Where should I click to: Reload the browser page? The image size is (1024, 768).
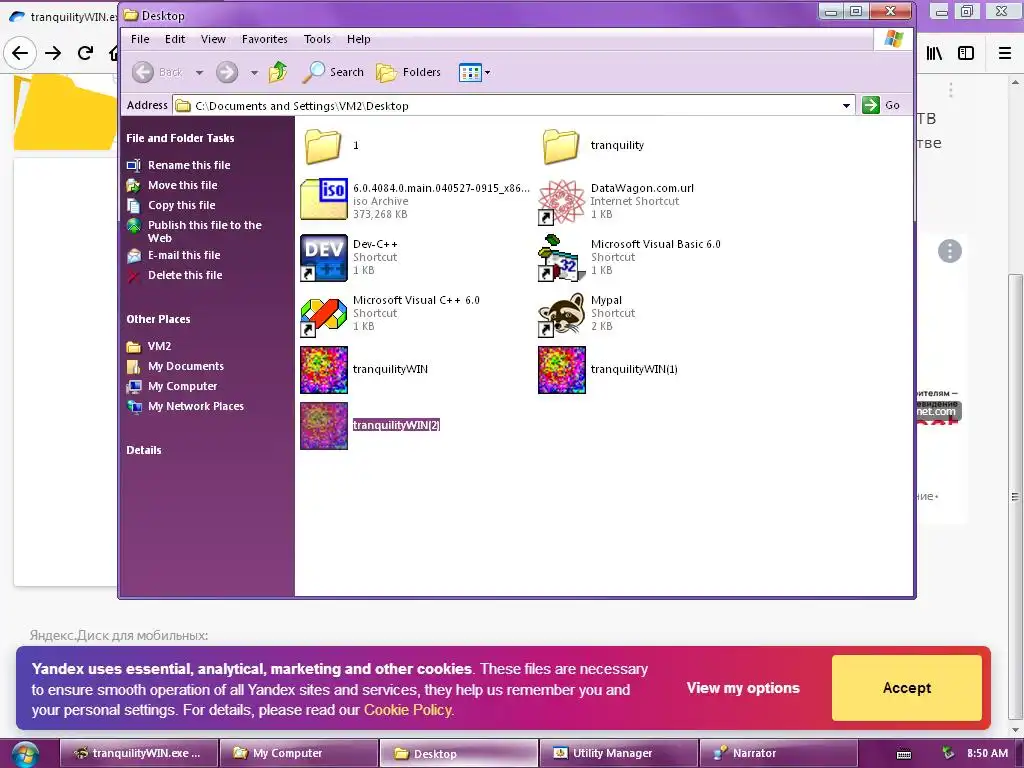pyautogui.click(x=85, y=53)
